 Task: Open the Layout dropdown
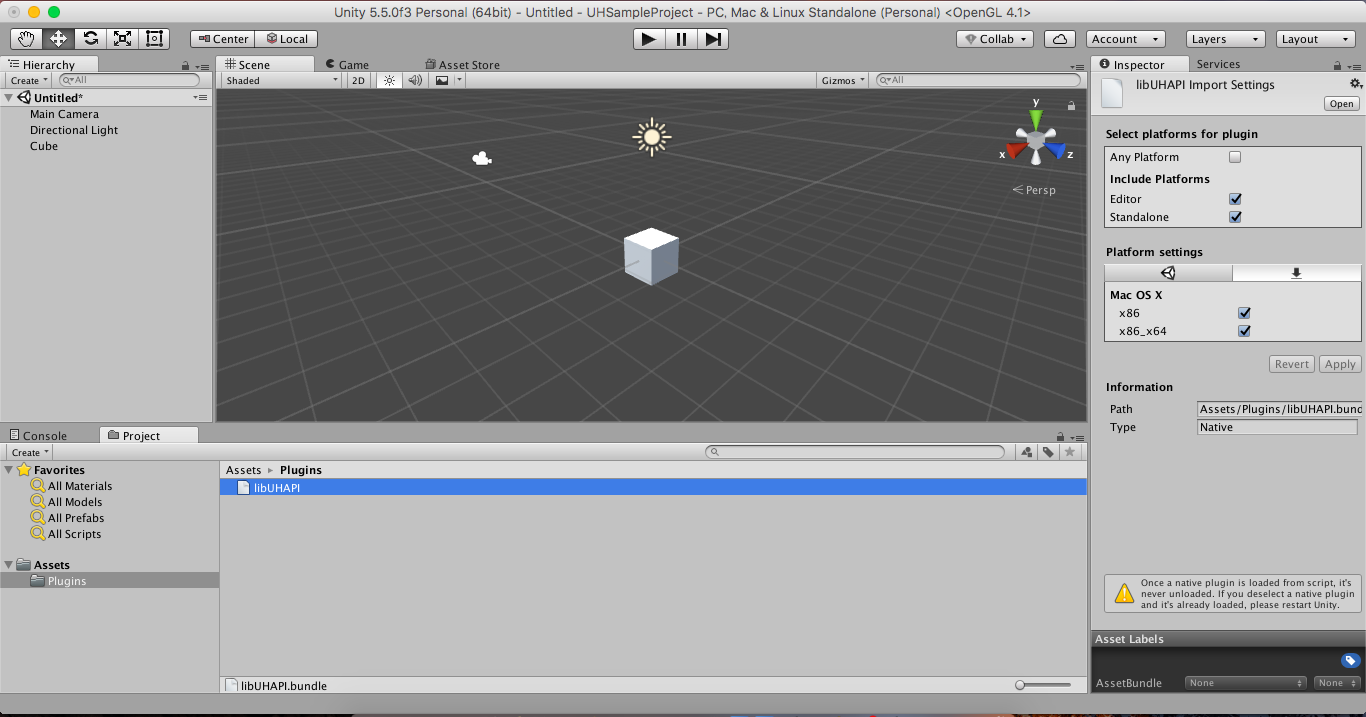tap(1317, 39)
